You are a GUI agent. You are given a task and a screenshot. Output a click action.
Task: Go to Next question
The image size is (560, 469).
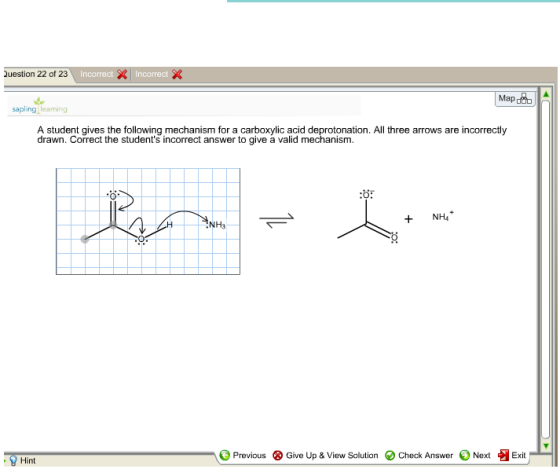tap(475, 455)
